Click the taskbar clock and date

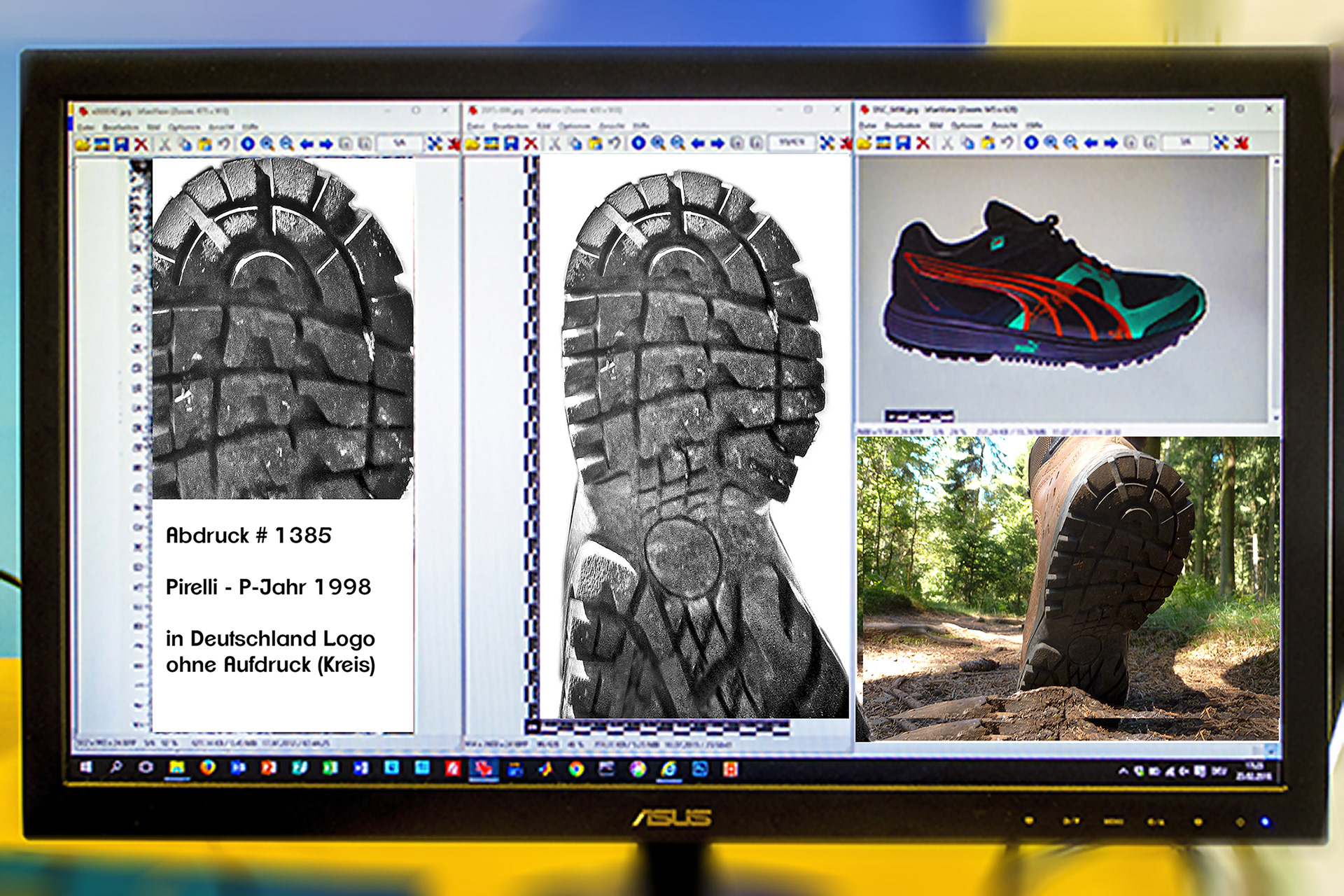click(1254, 771)
